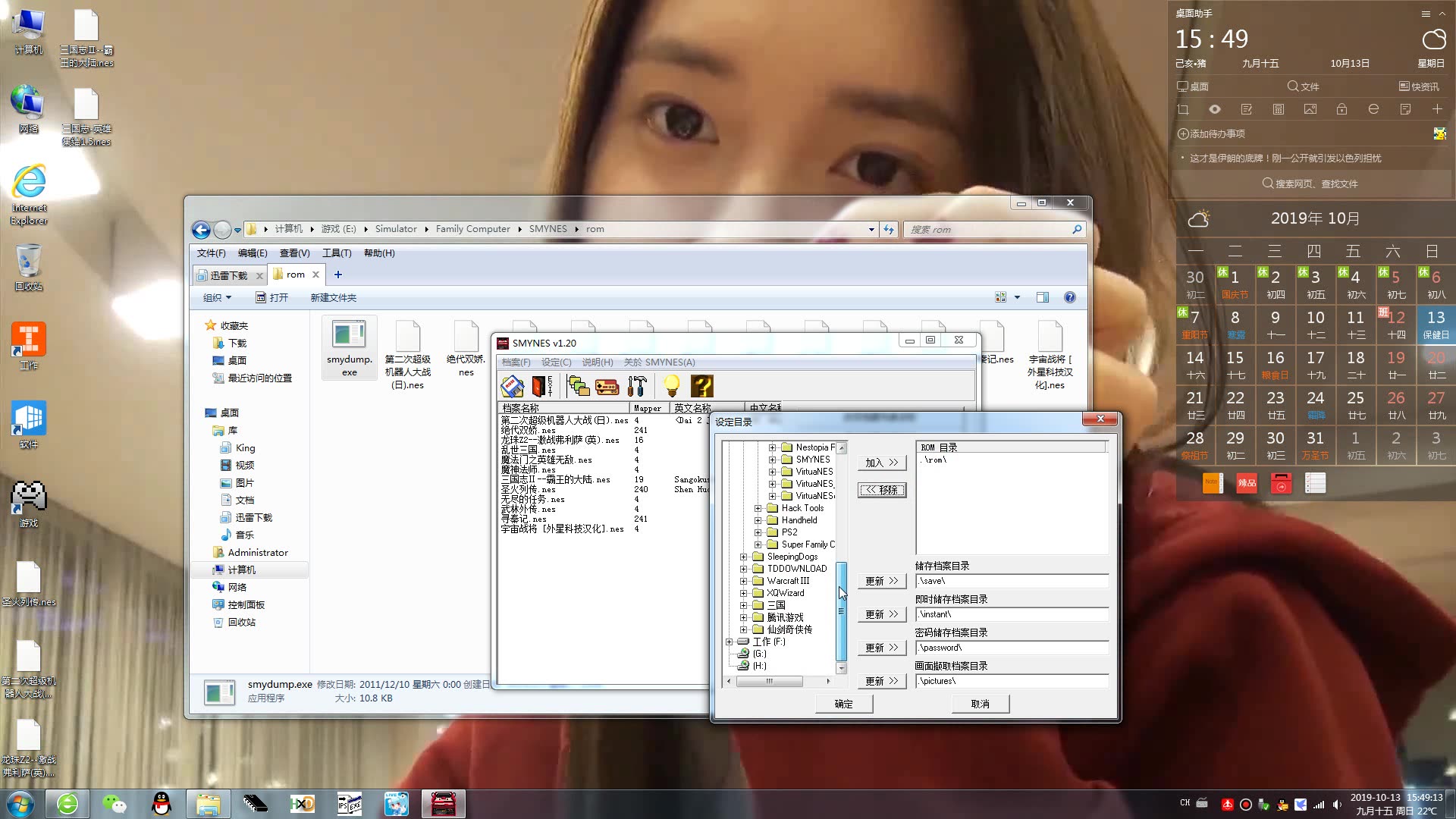Toggle the eye icon in desktop assistant
Viewport: 1456px width, 819px height.
pos(1215,109)
